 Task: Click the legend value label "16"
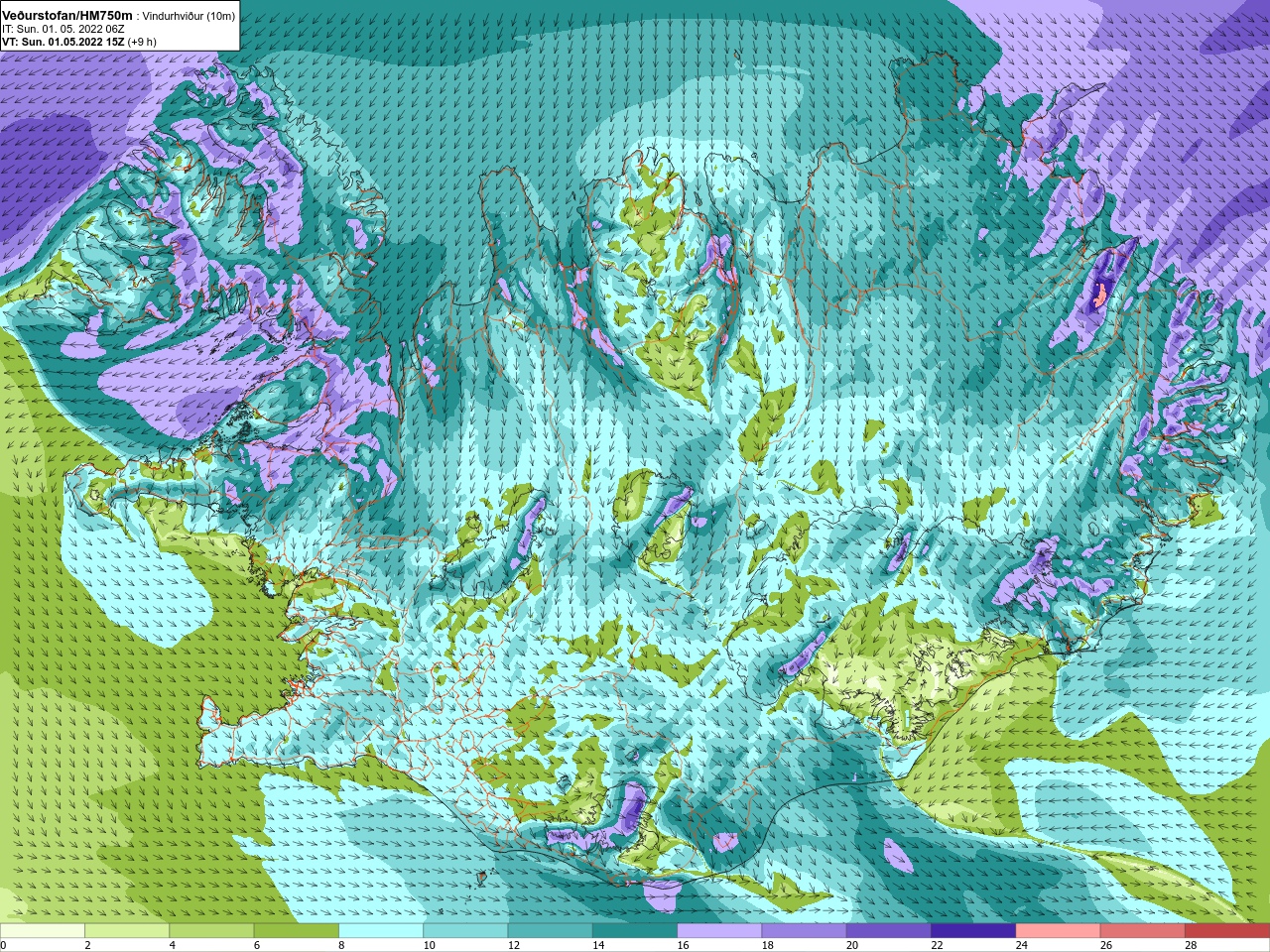click(x=683, y=945)
